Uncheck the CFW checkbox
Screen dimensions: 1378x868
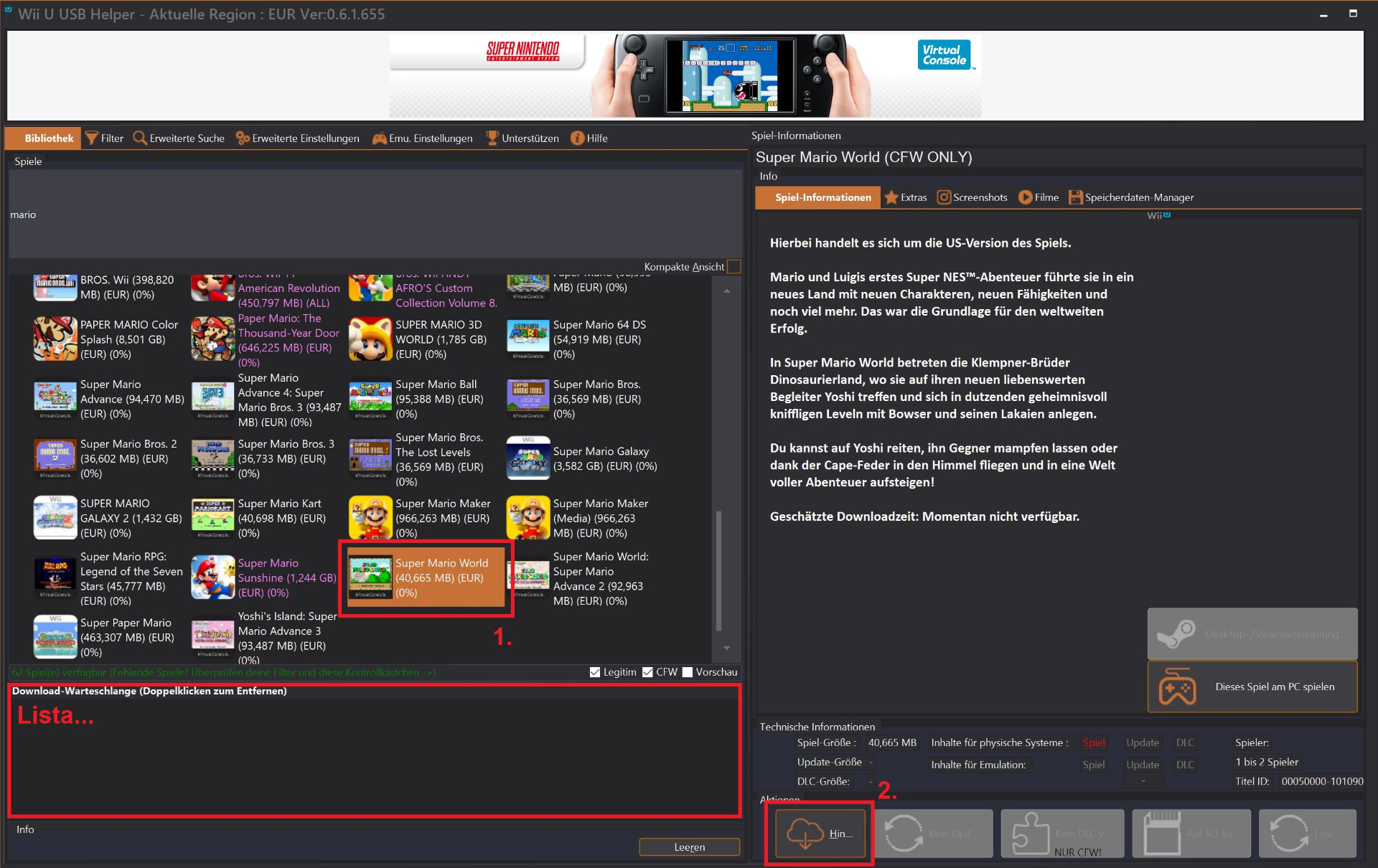click(x=647, y=672)
